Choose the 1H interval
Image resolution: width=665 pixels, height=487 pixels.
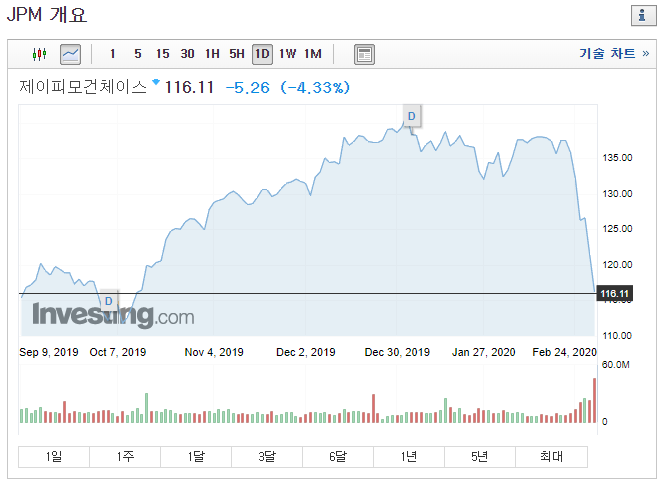click(x=212, y=54)
